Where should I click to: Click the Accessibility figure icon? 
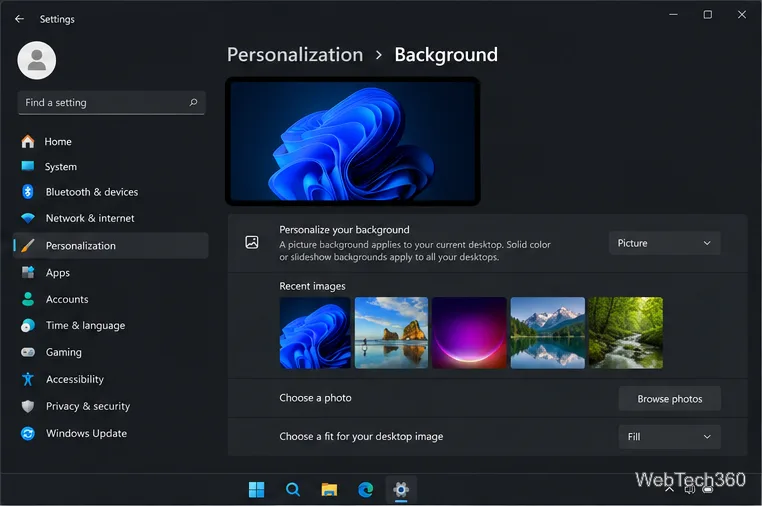28,379
